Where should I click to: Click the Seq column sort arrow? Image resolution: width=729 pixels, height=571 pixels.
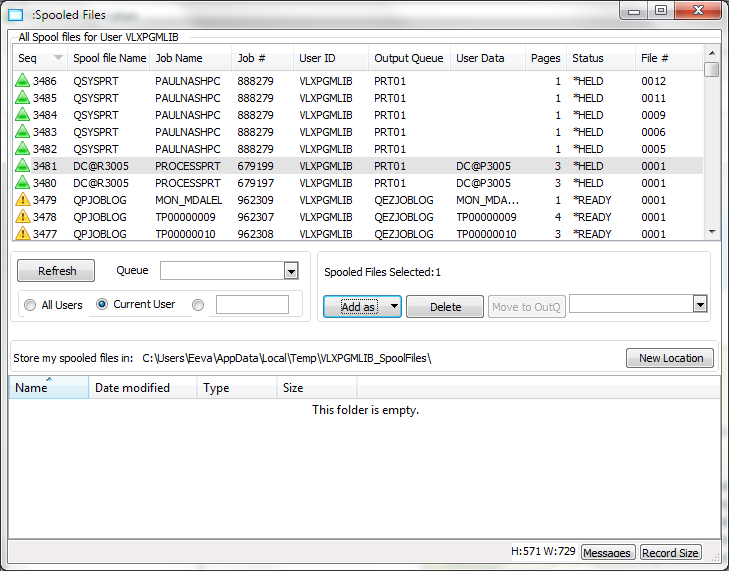coord(58,58)
